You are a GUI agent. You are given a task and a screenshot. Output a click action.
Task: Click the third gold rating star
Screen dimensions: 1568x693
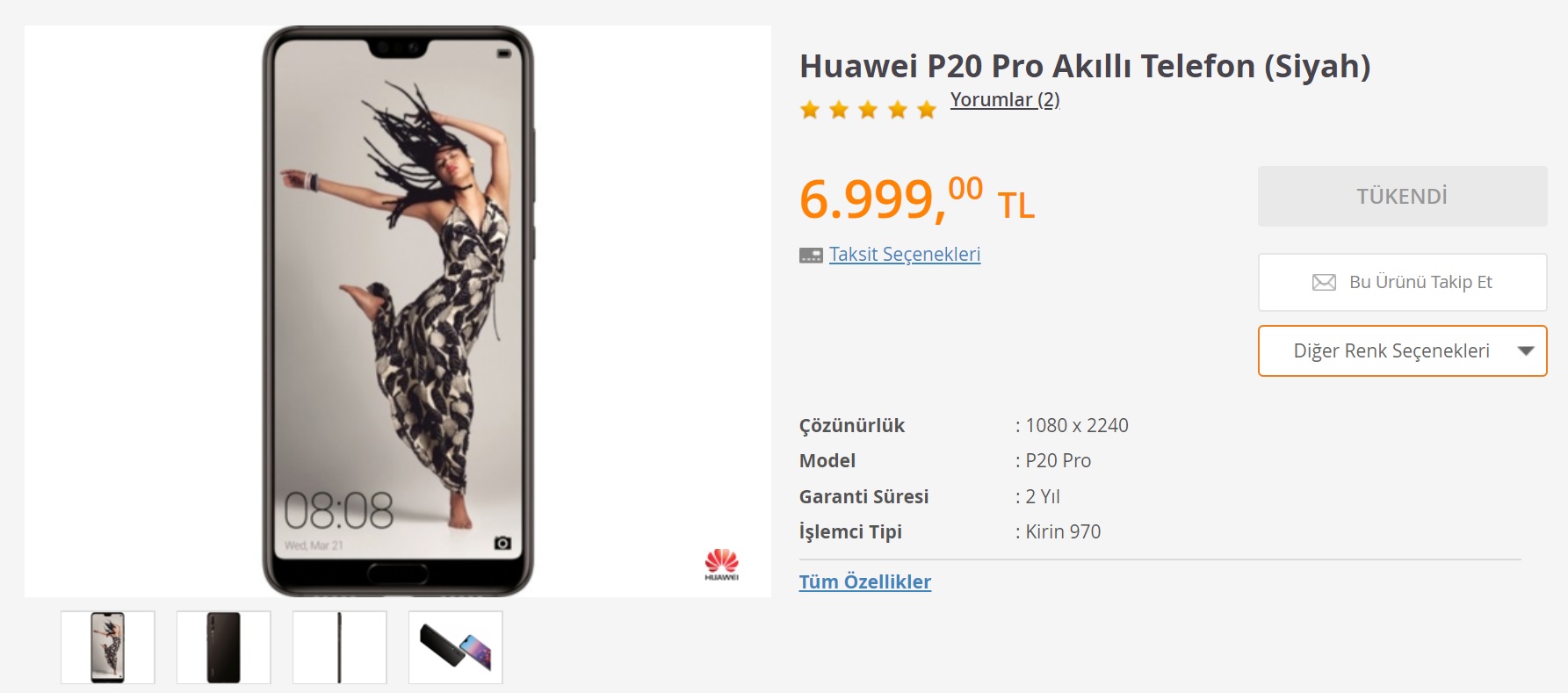pos(868,110)
